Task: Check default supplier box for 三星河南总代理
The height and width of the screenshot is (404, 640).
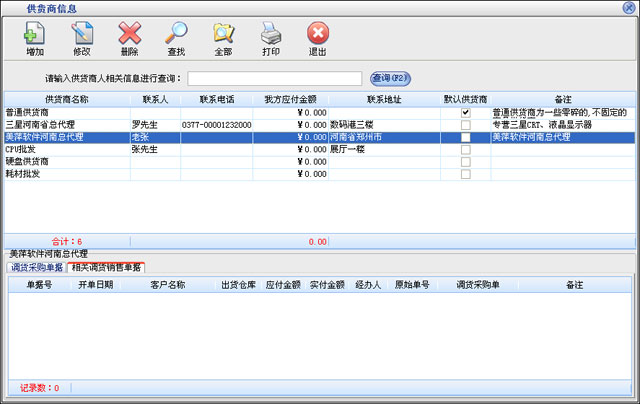Action: pyautogui.click(x=465, y=125)
